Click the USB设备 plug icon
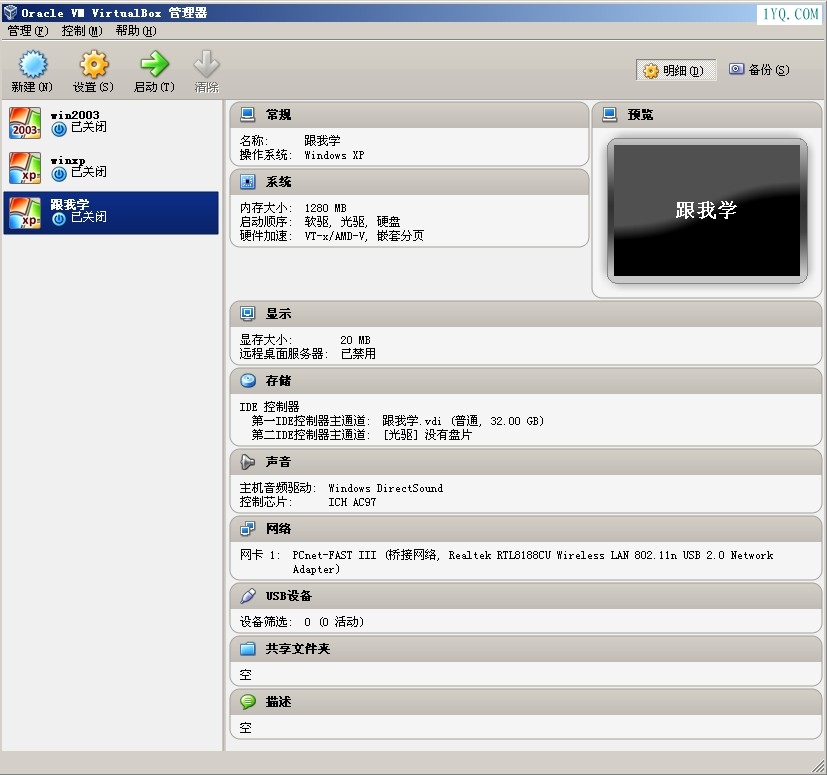This screenshot has width=827, height=775. tap(247, 596)
